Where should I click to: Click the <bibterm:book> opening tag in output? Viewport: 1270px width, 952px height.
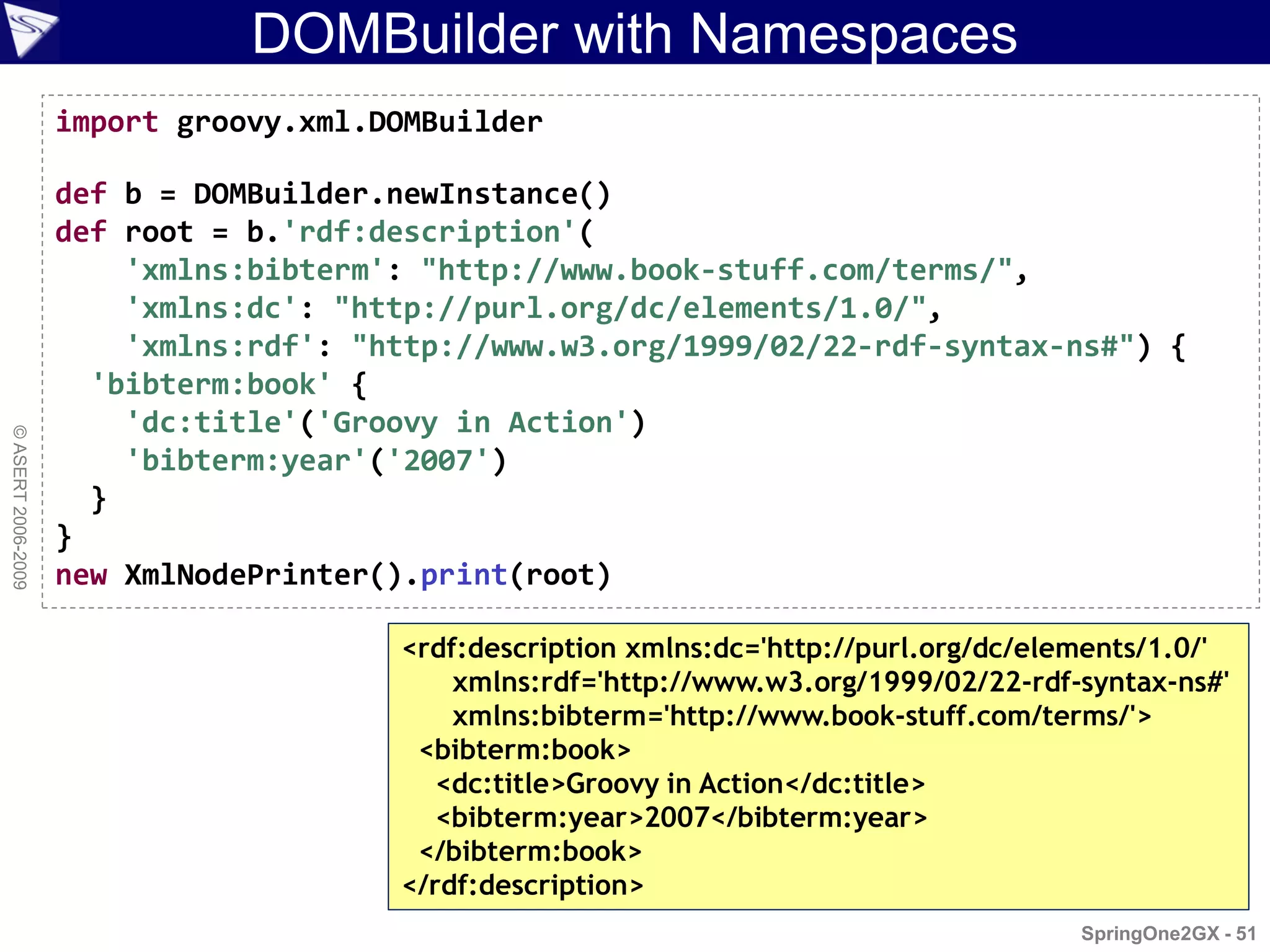(x=525, y=751)
